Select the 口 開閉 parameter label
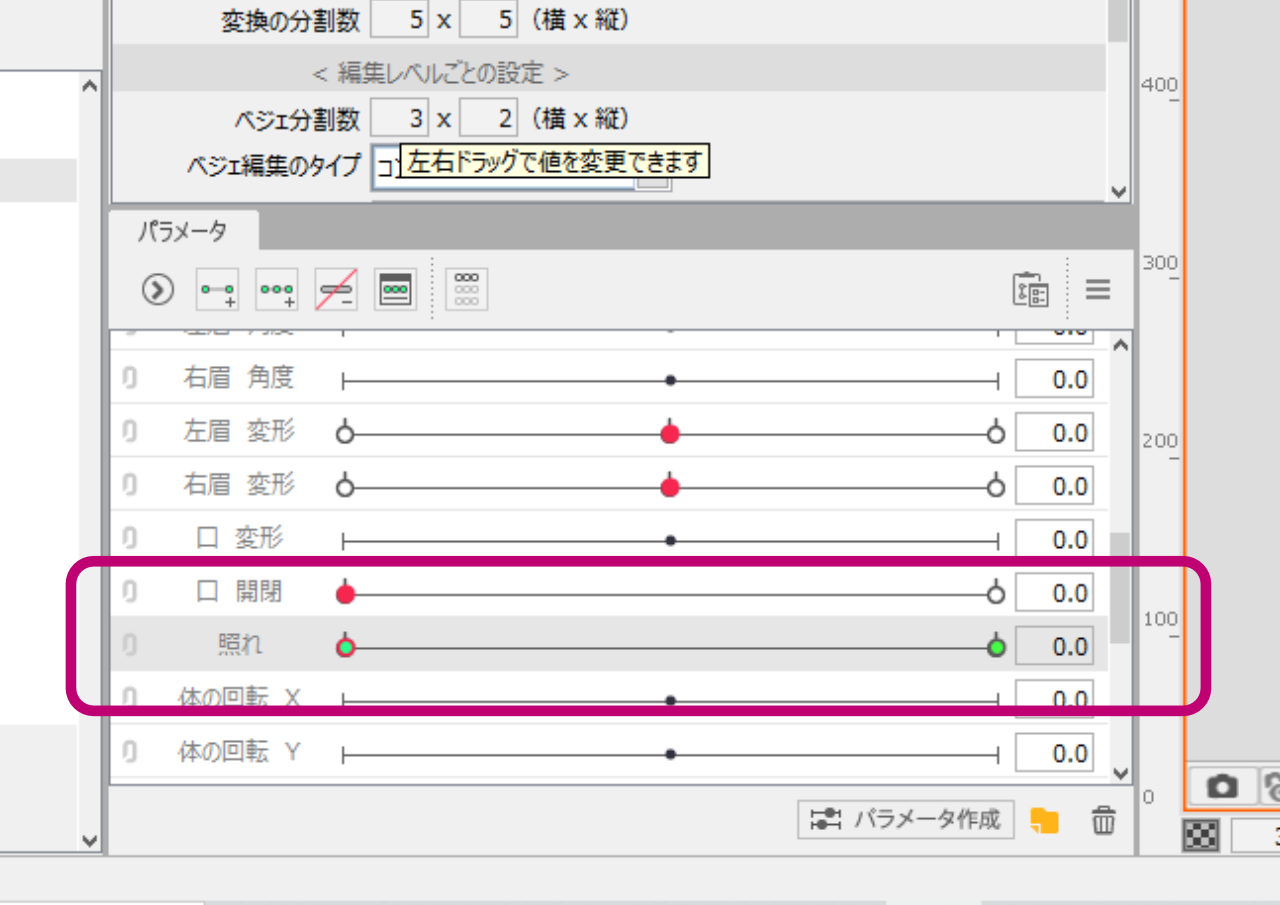The image size is (1280, 905). pos(239,592)
